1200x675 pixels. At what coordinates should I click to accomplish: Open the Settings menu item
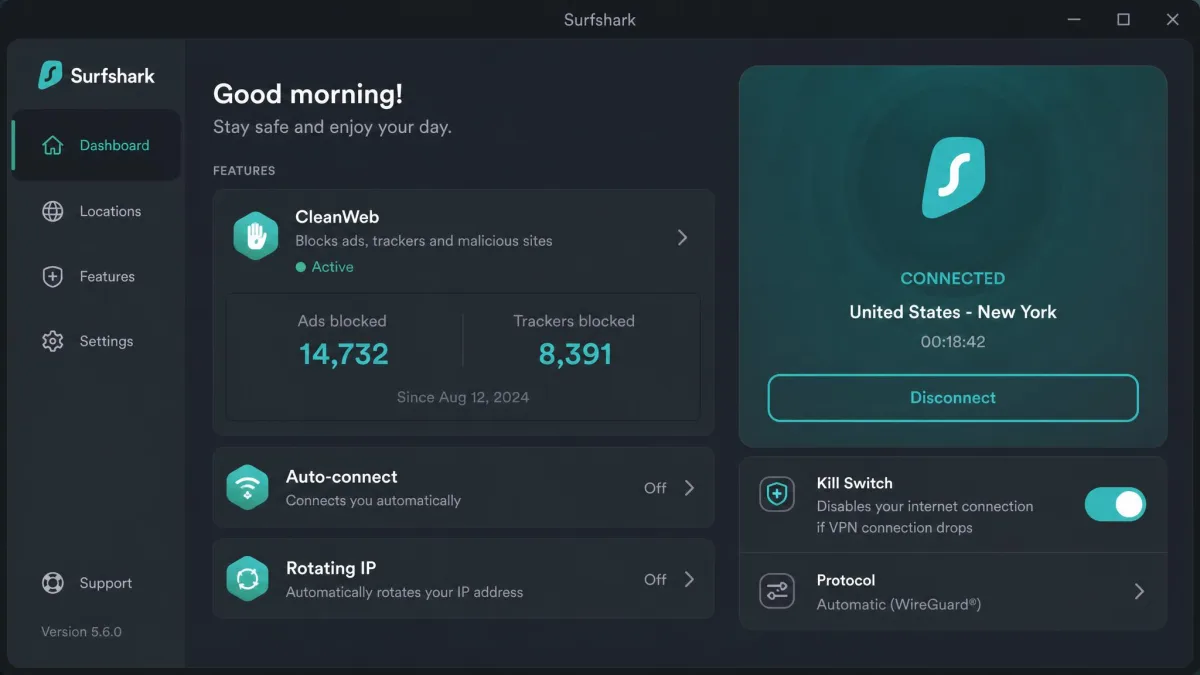(96, 341)
